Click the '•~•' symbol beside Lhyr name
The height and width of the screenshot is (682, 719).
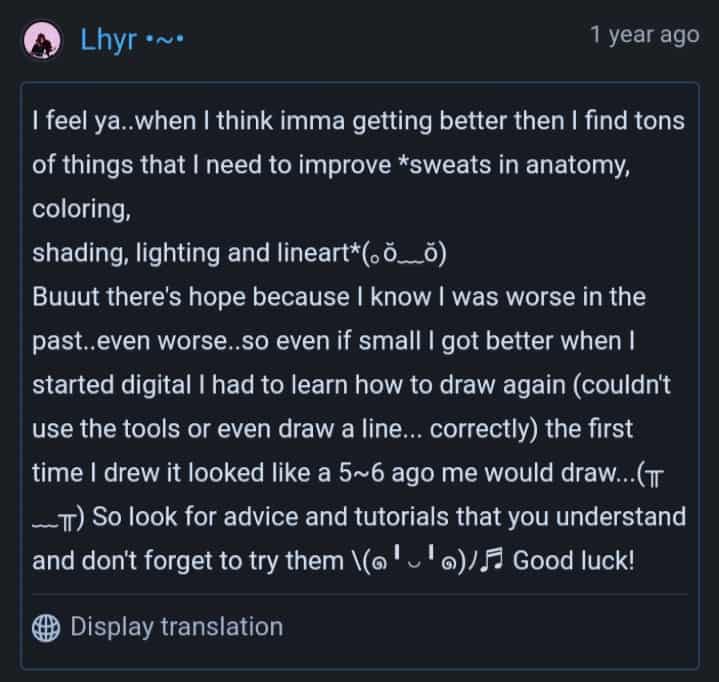pyautogui.click(x=164, y=40)
